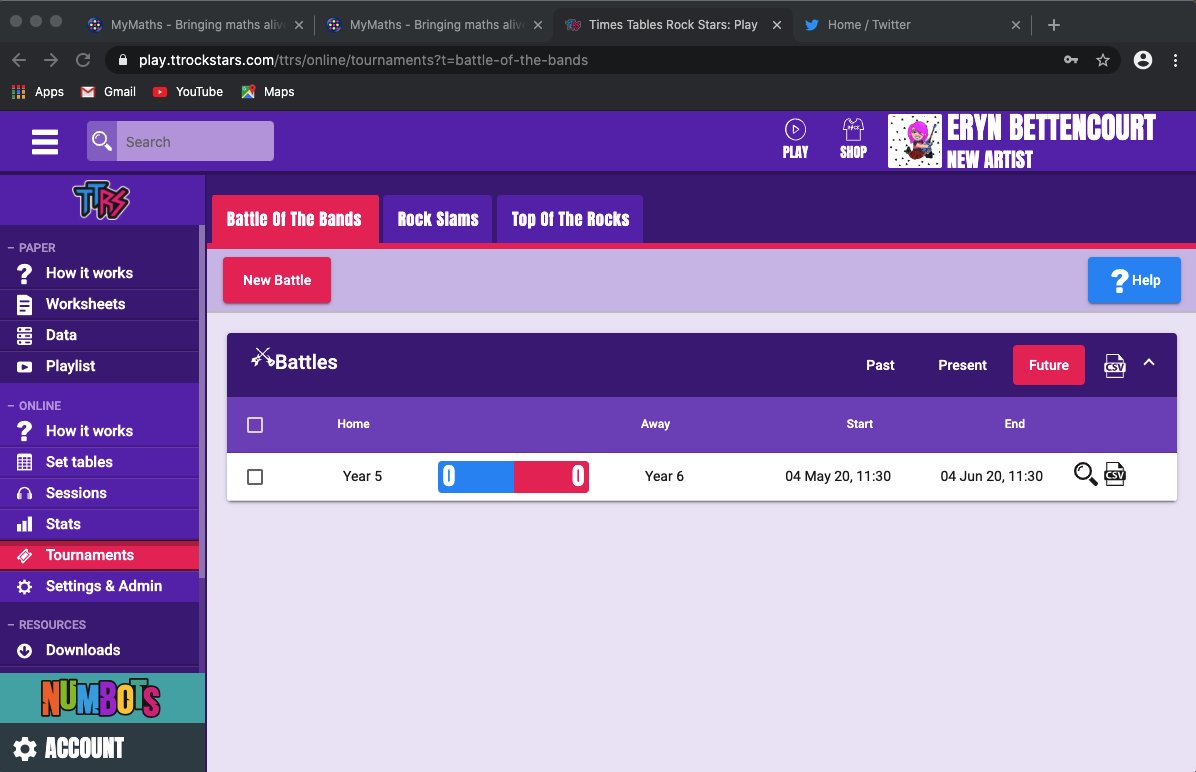Click the saved passwords key icon
Viewport: 1196px width, 772px height.
(x=1071, y=60)
